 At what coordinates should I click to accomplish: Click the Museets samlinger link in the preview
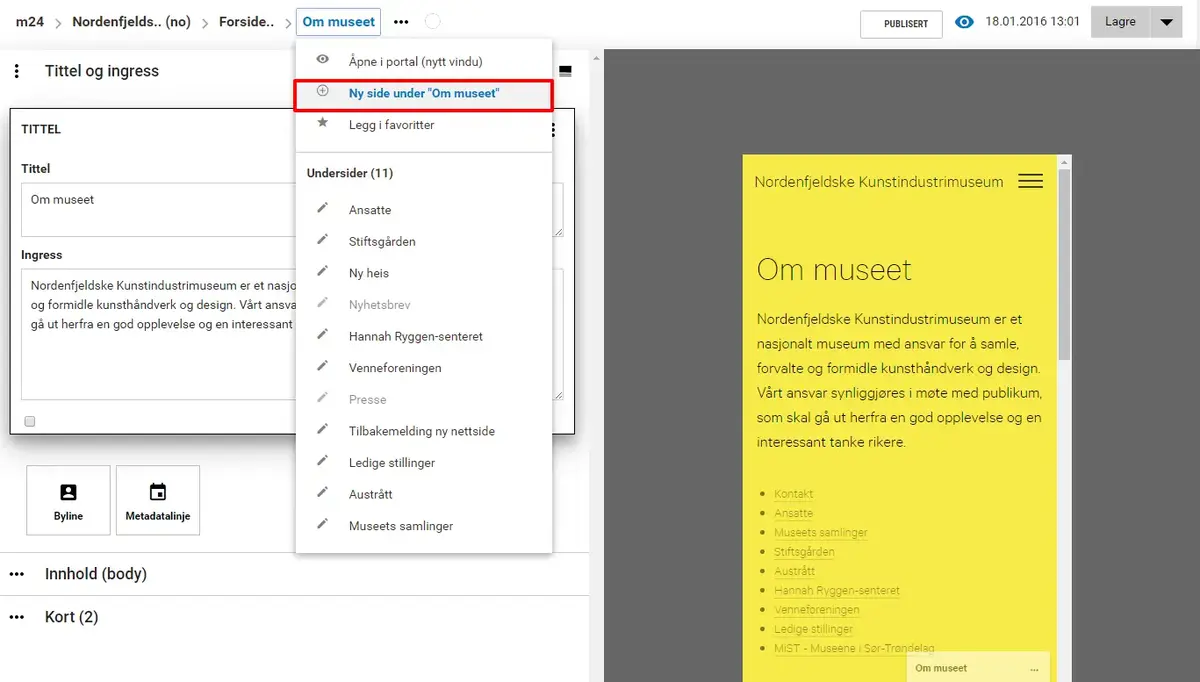(x=821, y=532)
